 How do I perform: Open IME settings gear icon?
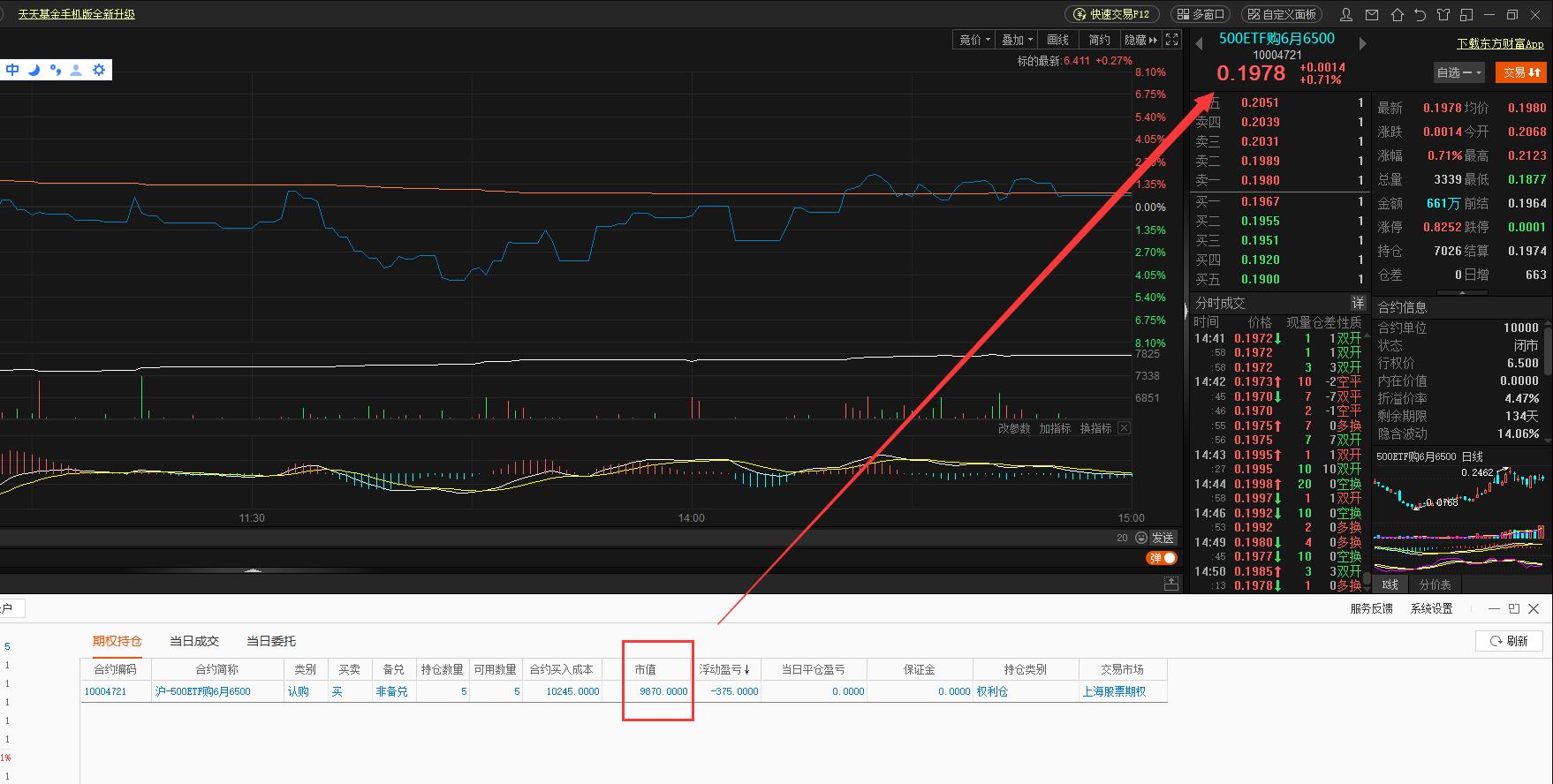pyautogui.click(x=99, y=70)
